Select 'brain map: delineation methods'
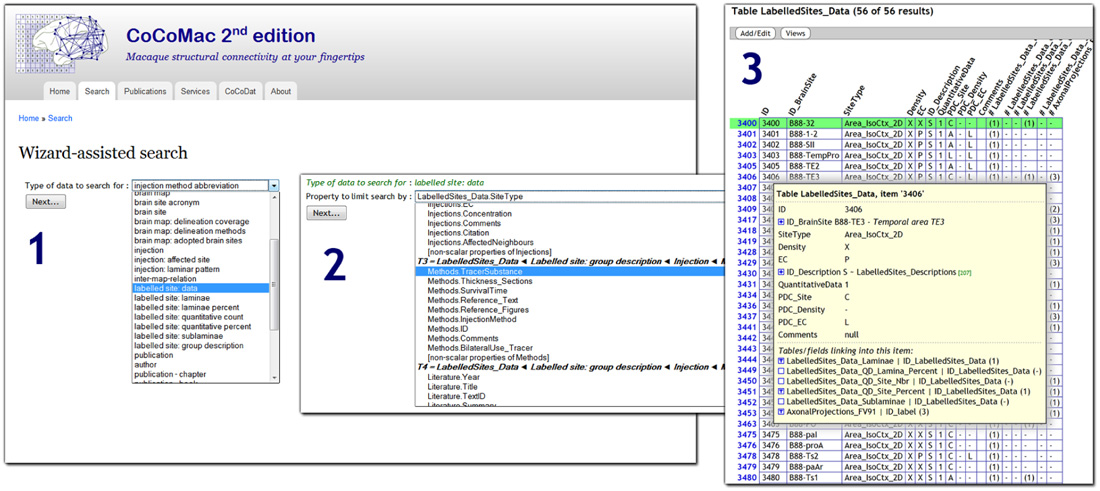This screenshot has height=491, width=1100. click(x=189, y=231)
